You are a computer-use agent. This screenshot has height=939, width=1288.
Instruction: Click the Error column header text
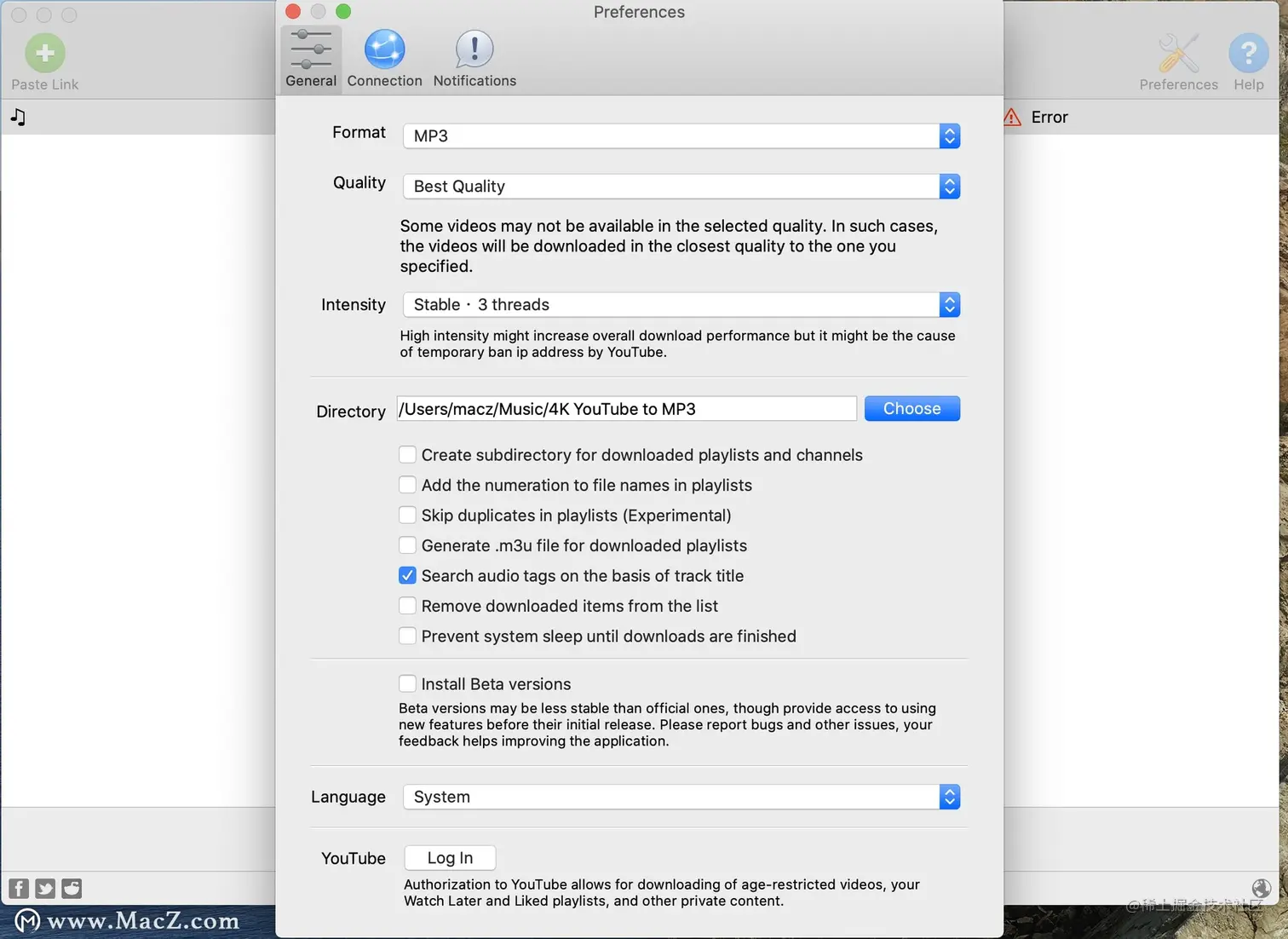click(x=1049, y=118)
